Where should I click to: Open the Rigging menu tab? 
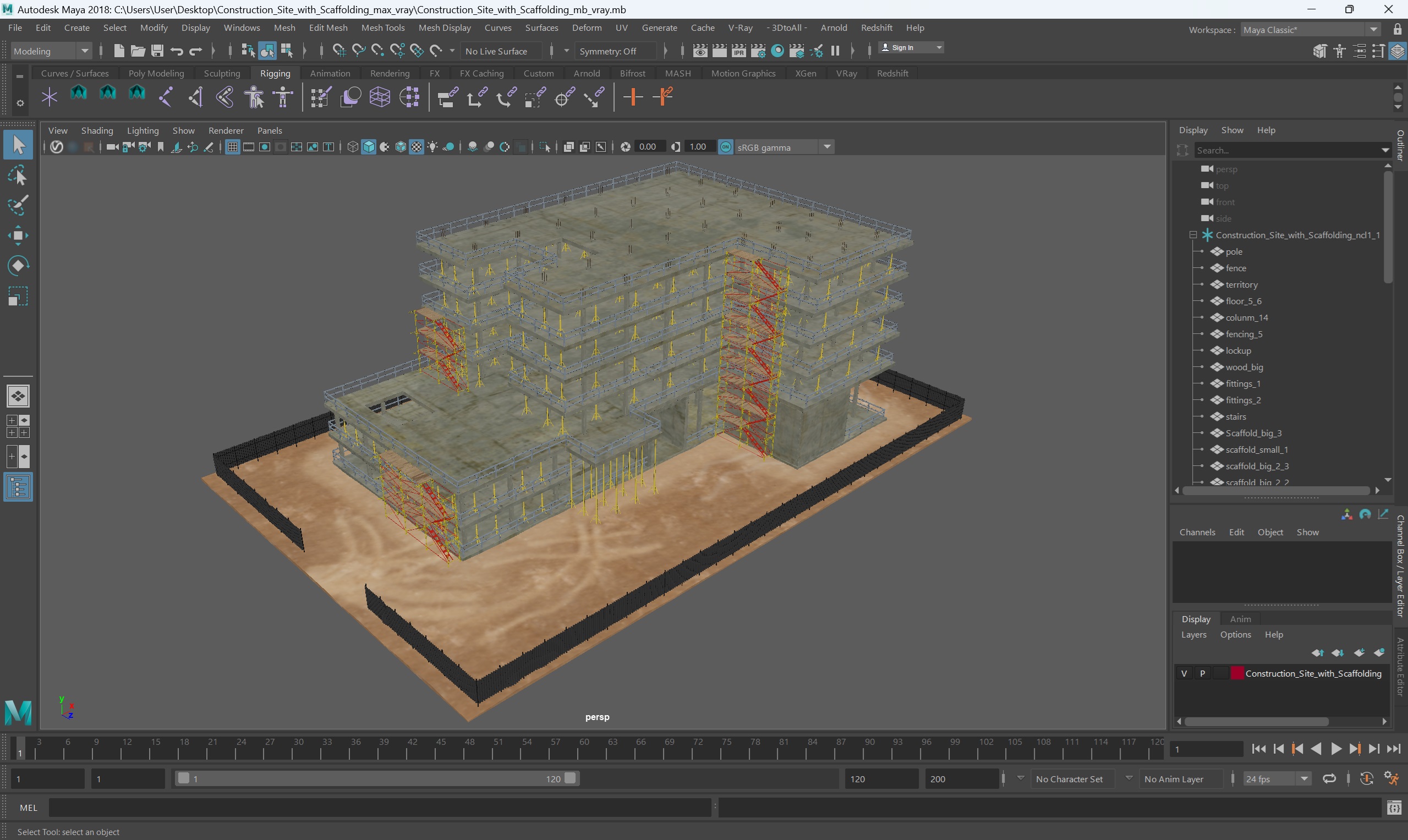[275, 73]
